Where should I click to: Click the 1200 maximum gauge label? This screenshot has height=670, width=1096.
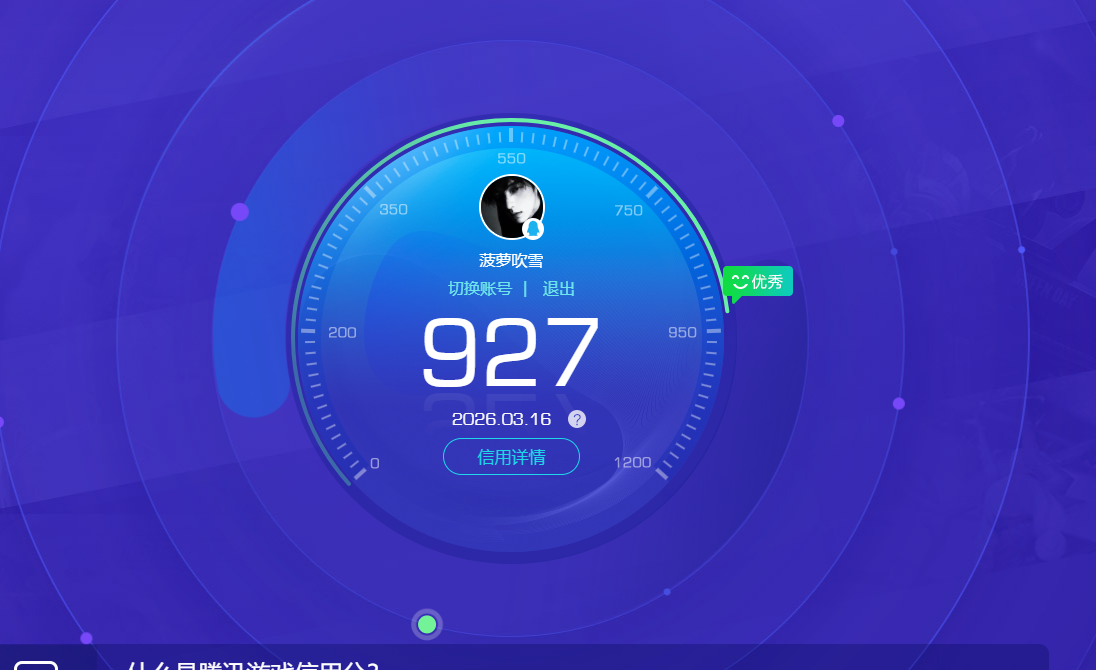coord(632,462)
